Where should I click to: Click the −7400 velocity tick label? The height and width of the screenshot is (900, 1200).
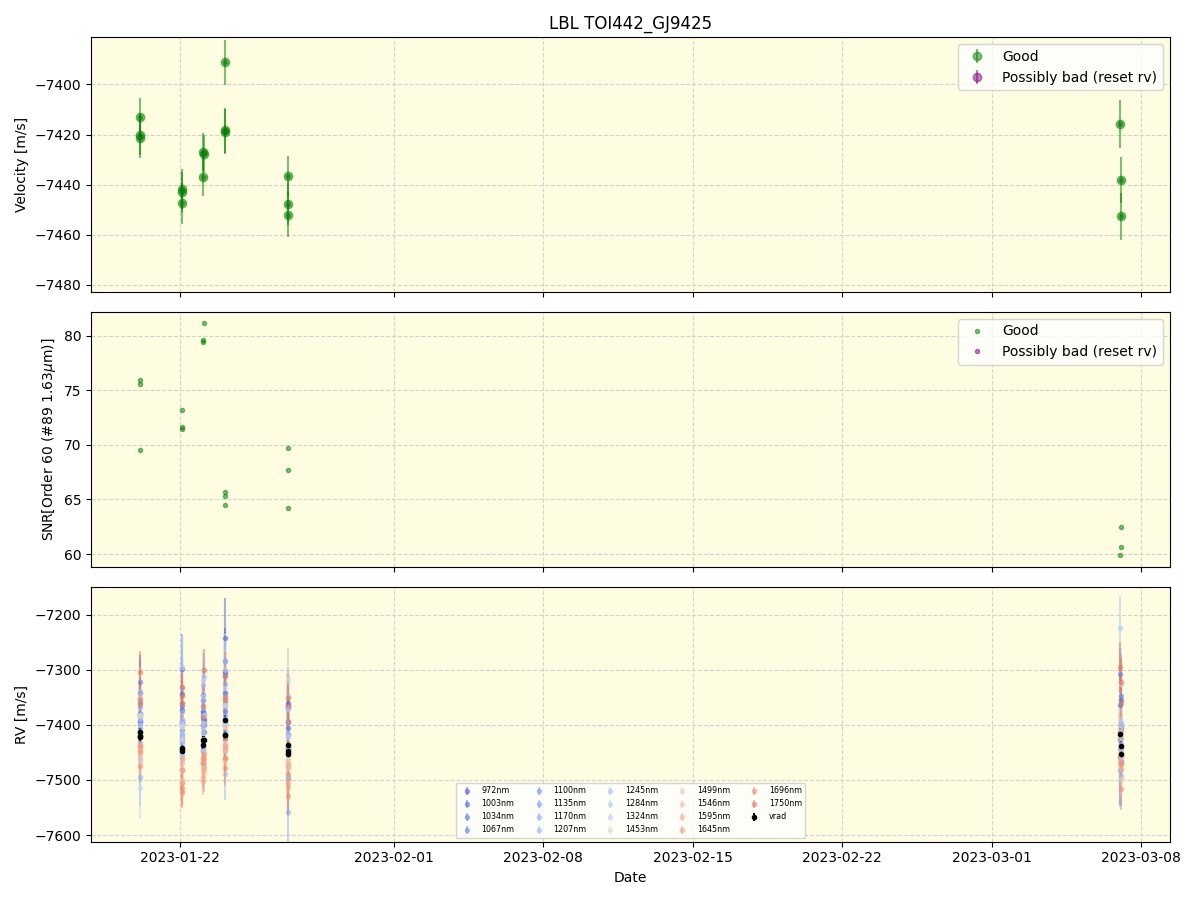pos(61,85)
